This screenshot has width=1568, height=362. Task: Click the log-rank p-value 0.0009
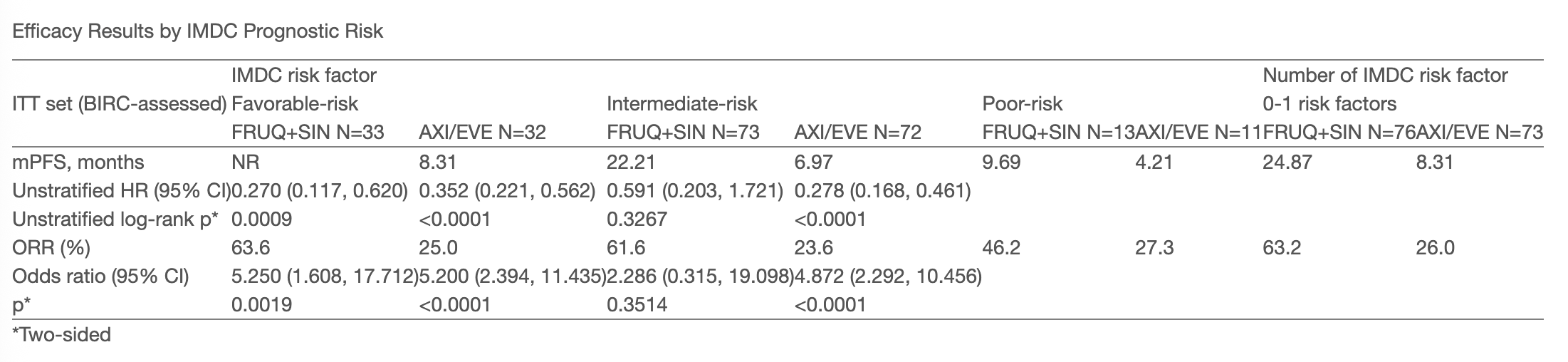click(261, 219)
